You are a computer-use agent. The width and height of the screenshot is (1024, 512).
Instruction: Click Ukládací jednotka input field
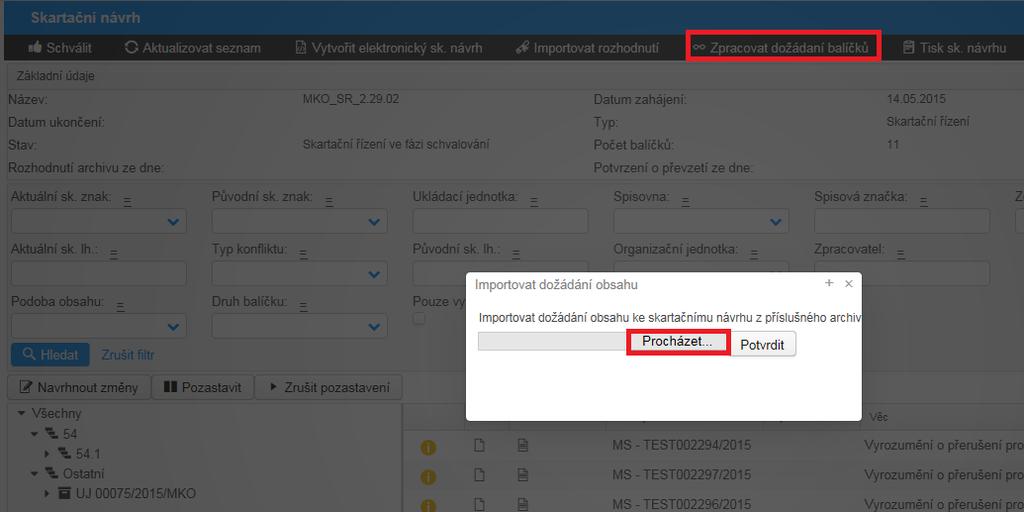click(x=500, y=222)
